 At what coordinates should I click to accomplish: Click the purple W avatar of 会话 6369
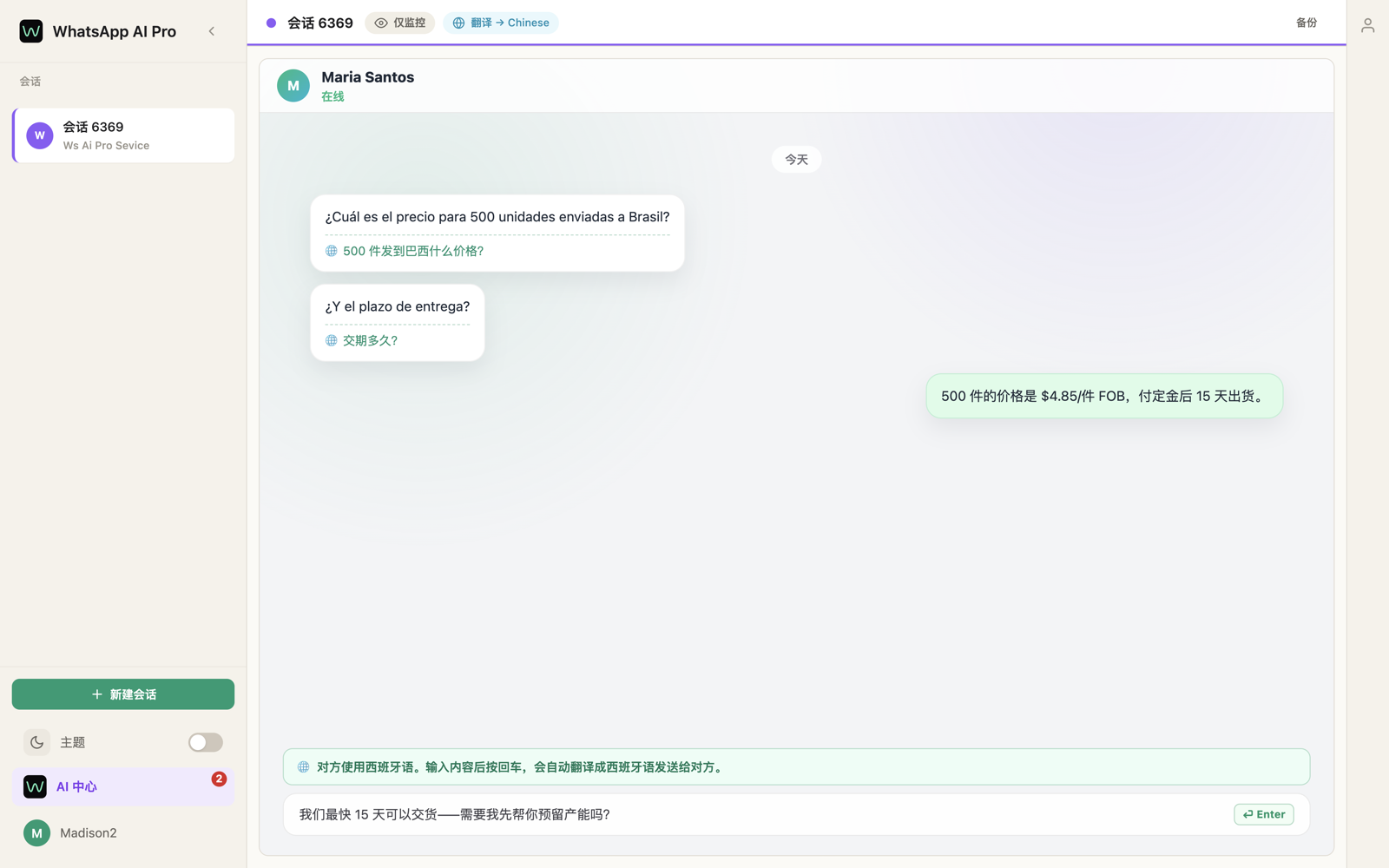tap(40, 135)
